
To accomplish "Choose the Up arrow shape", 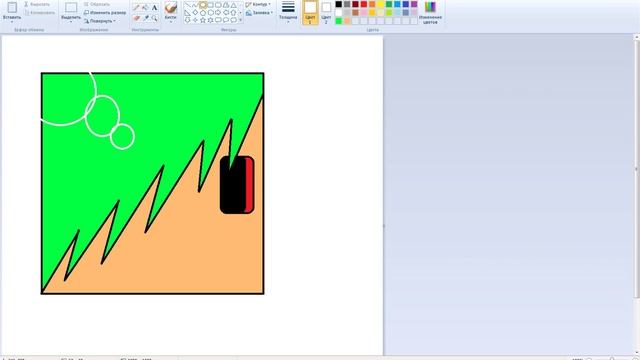I will pos(233,13).
